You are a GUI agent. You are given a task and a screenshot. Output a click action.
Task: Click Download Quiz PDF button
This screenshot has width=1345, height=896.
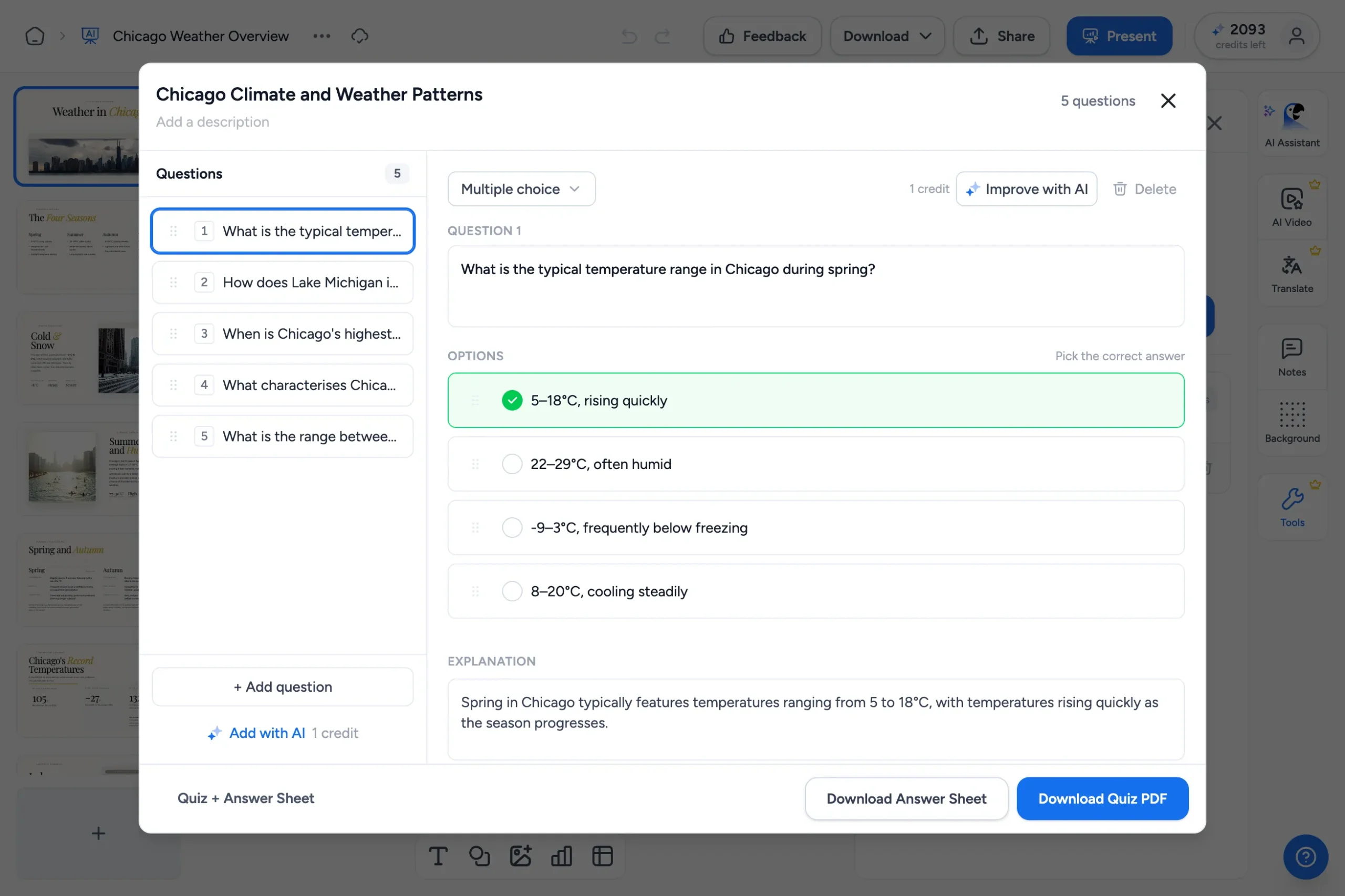(x=1102, y=799)
